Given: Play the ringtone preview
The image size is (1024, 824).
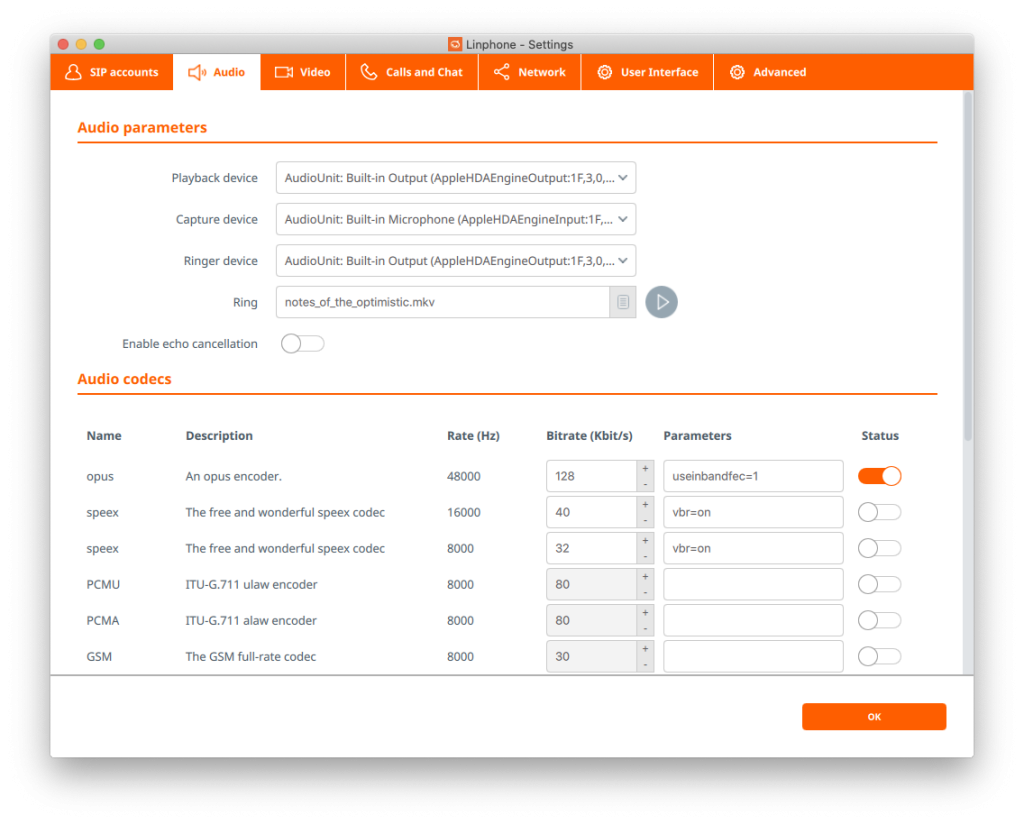Looking at the screenshot, I should pos(661,302).
